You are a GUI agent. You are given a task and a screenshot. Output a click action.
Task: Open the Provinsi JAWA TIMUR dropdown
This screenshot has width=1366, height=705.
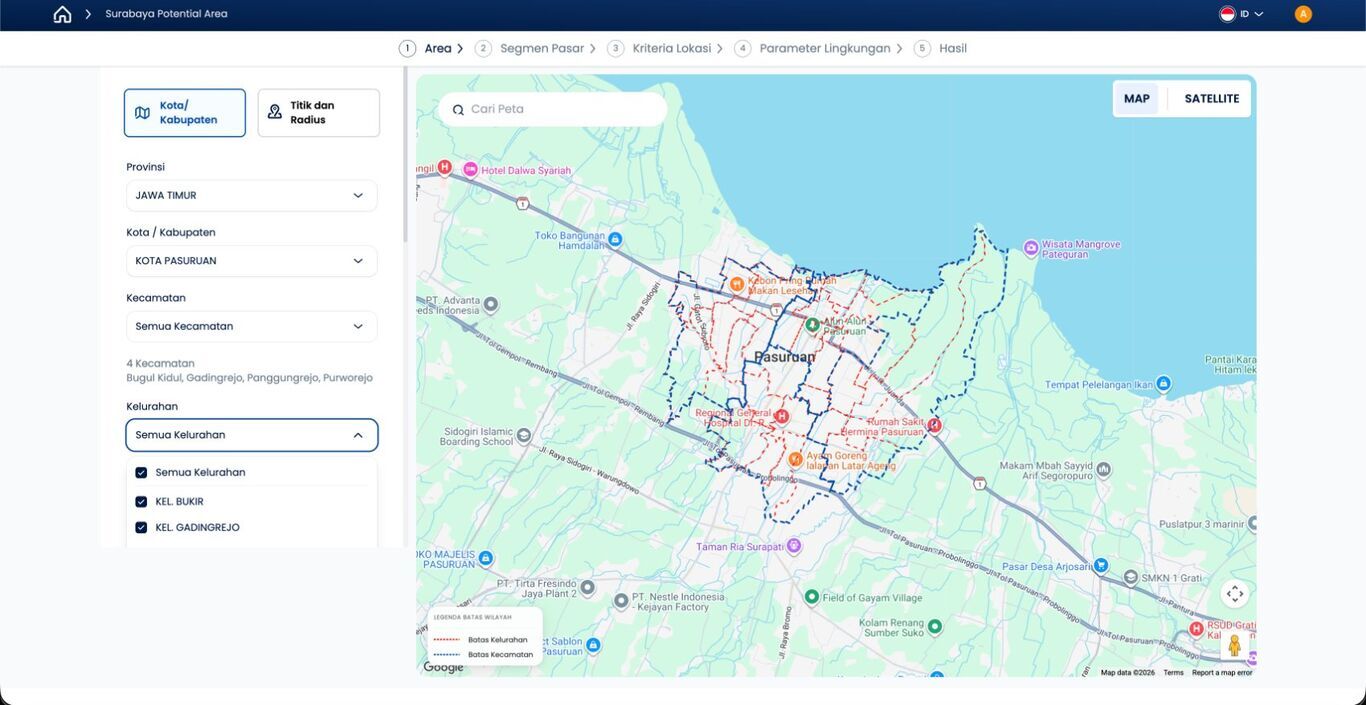click(x=252, y=196)
